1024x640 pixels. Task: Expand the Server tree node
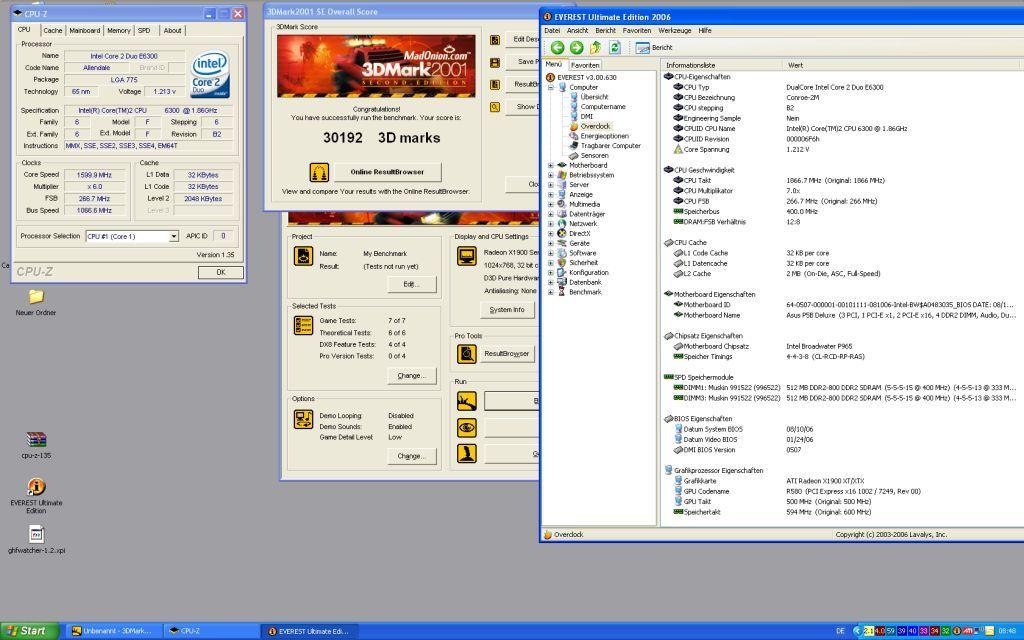551,185
